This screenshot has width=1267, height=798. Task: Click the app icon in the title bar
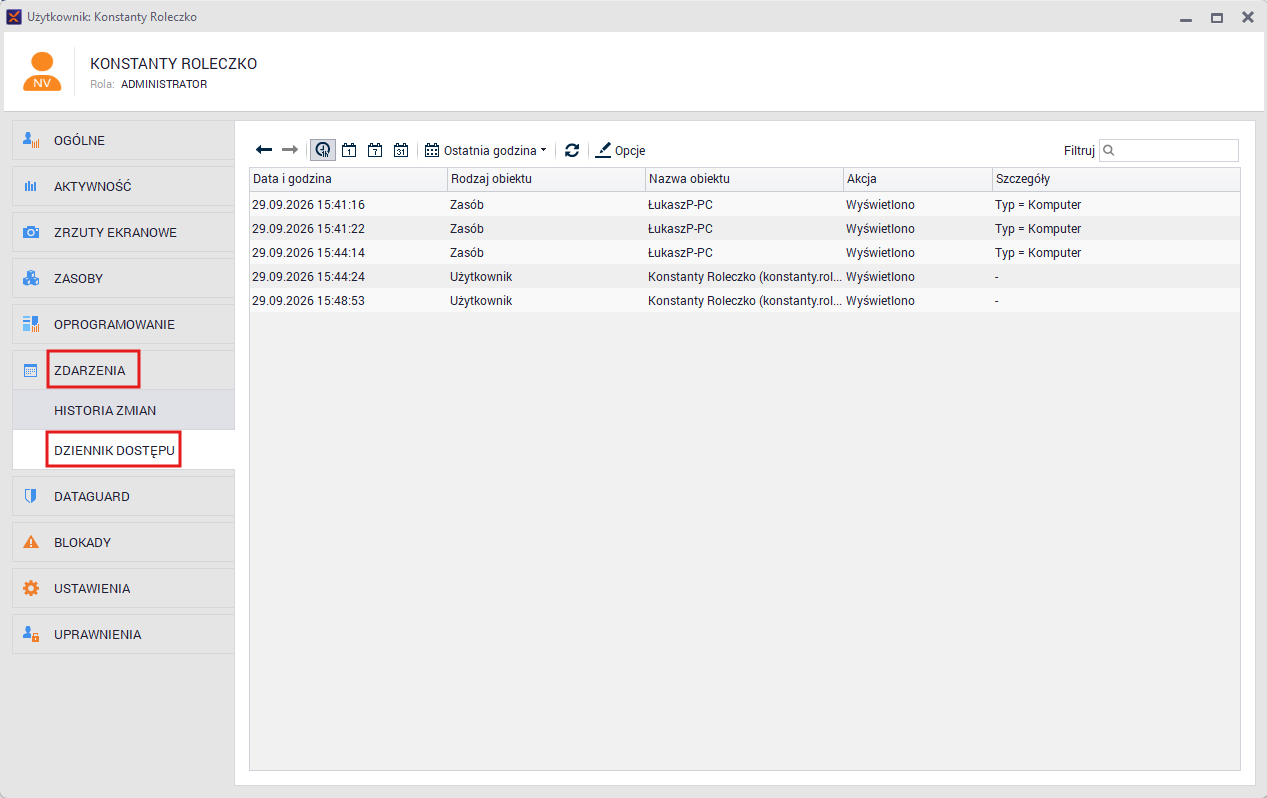pyautogui.click(x=14, y=17)
